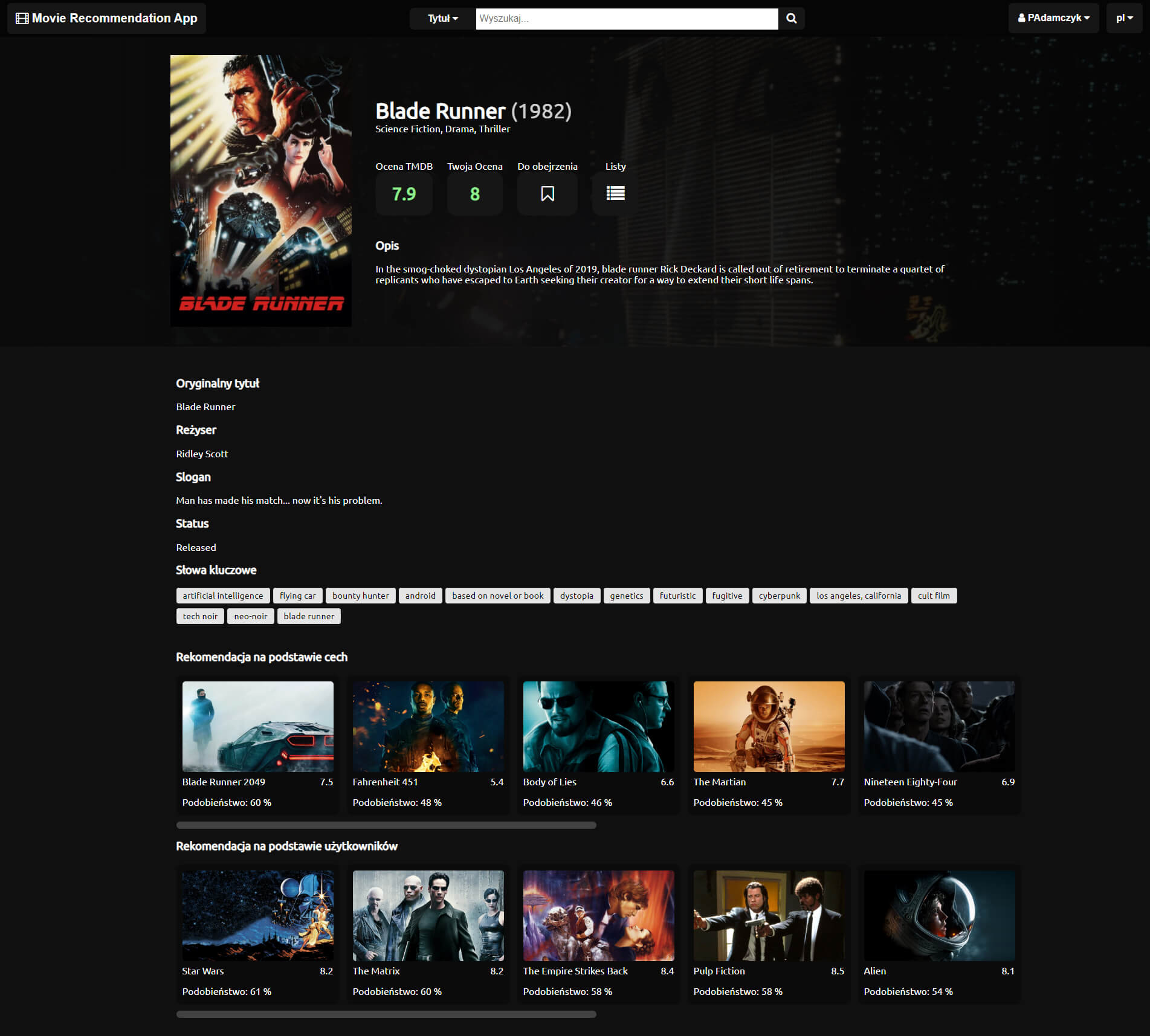Expand the pl language dropdown
Image resolution: width=1150 pixels, height=1036 pixels.
[1124, 18]
